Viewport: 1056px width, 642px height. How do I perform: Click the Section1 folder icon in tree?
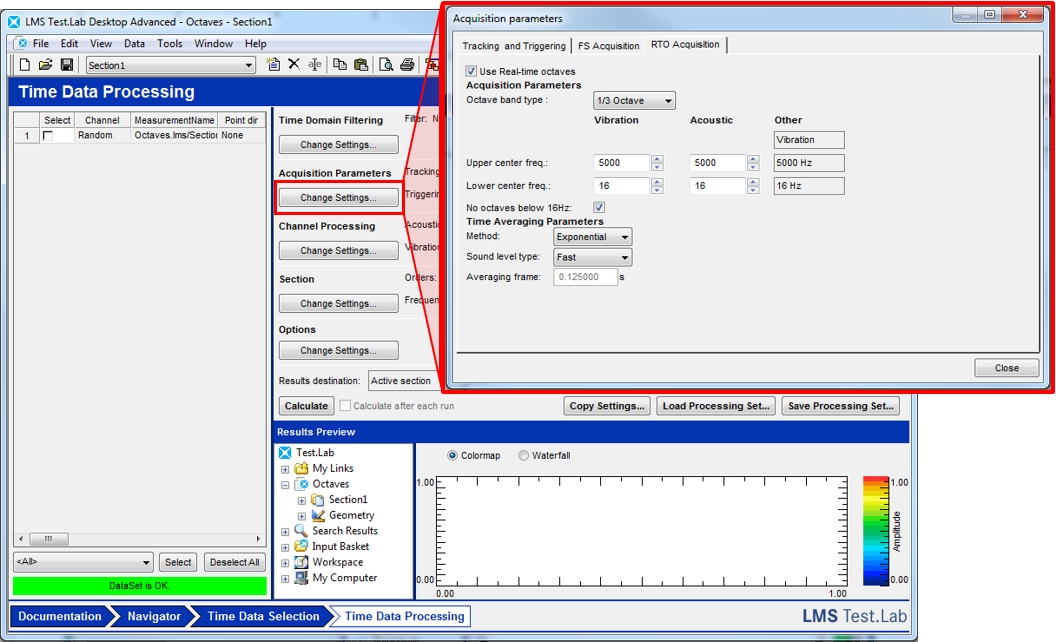[317, 499]
